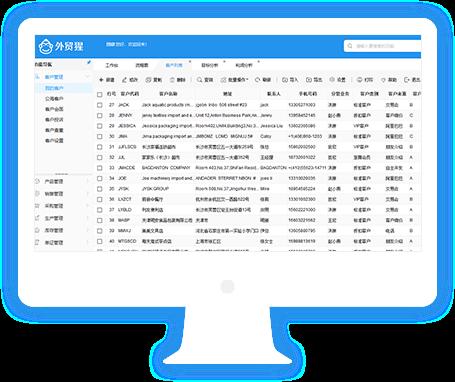
Task: Check the box for row 28 JENNY
Action: (100, 116)
